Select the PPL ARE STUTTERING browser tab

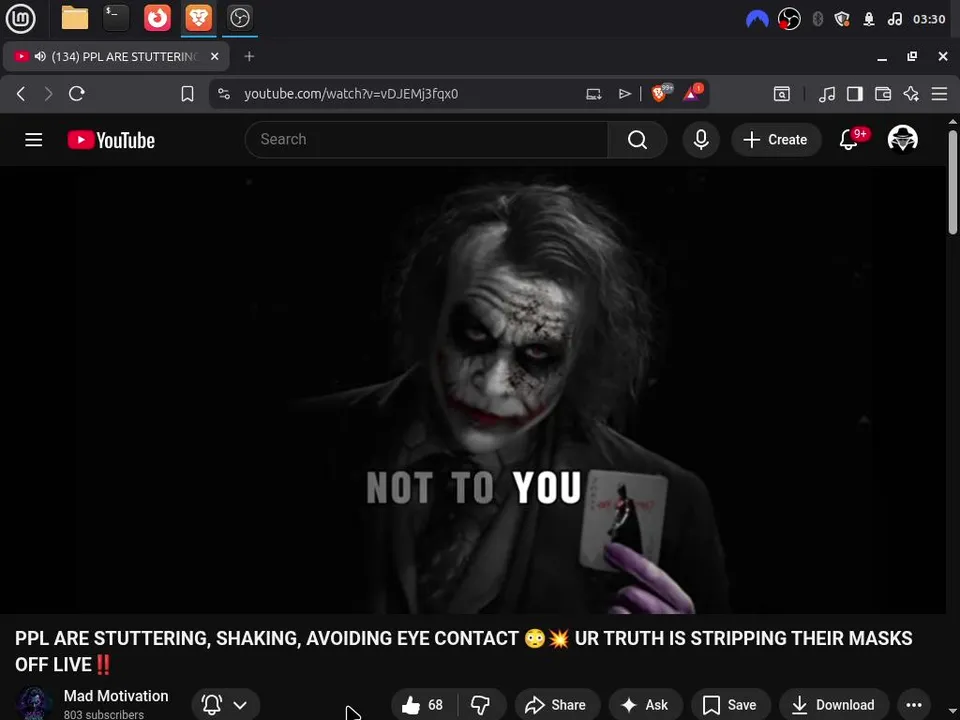click(116, 56)
